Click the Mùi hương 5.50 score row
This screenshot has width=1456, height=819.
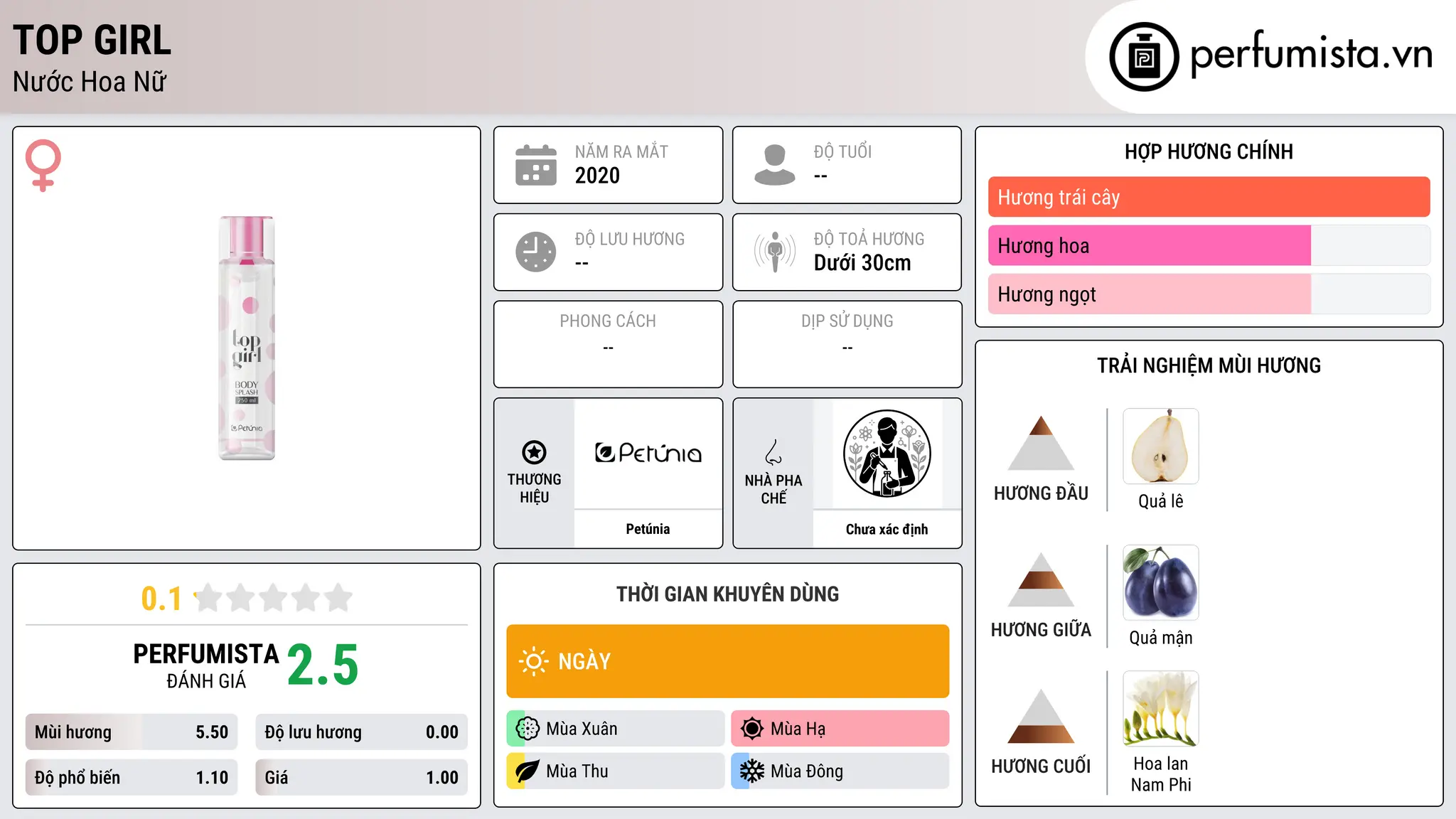click(132, 732)
